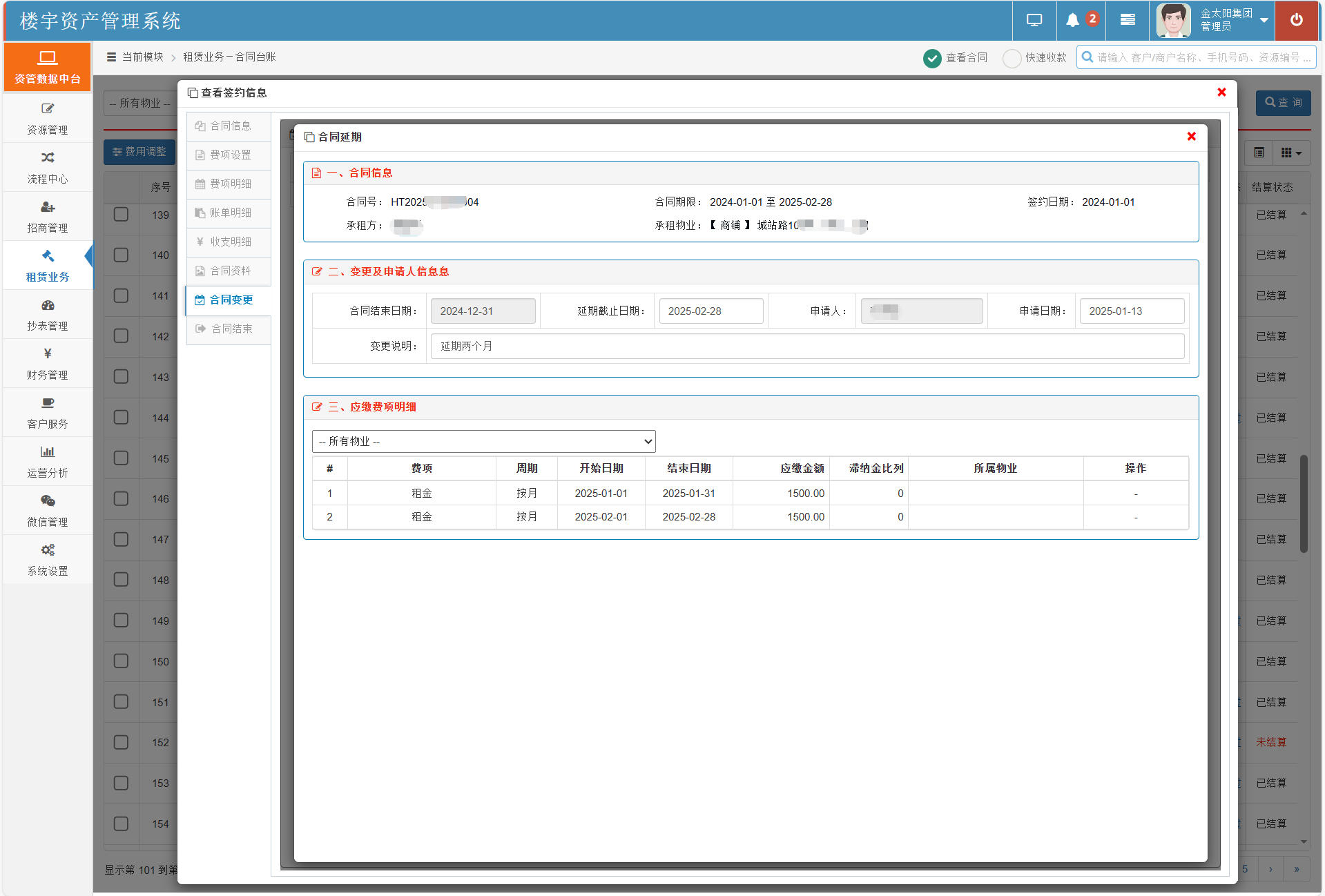Select the 合同变更 tab
Screen dimensions: 1325x896
pyautogui.click(x=229, y=300)
